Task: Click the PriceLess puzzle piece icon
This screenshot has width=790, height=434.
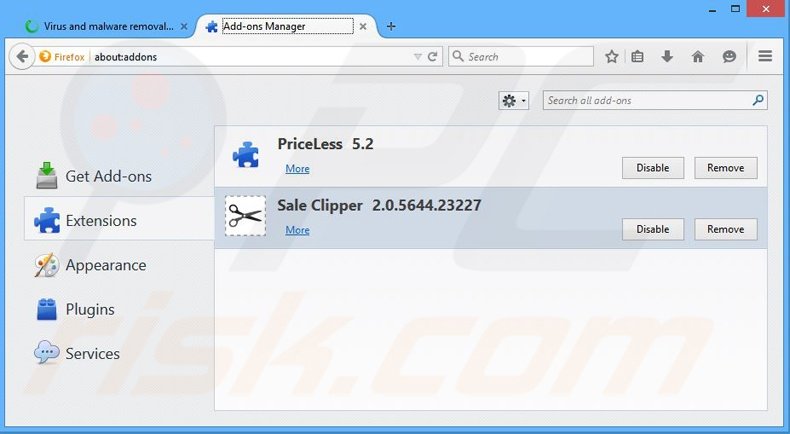Action: tap(245, 155)
